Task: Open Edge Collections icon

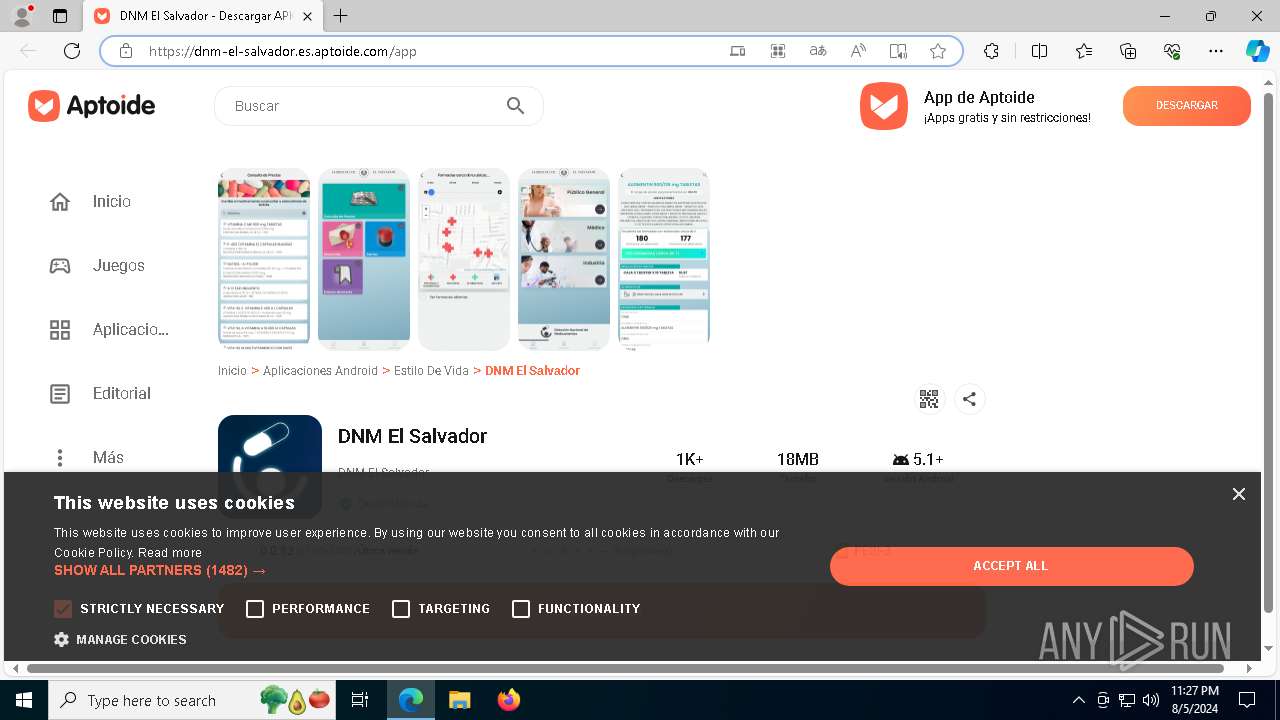Action: tap(1128, 51)
